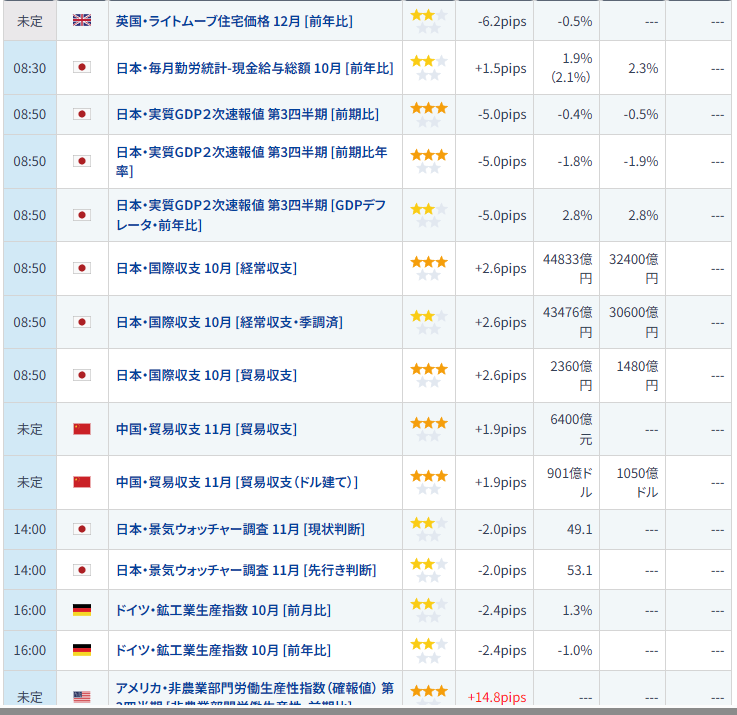Click the UK flag in the Rightmove row
The height and width of the screenshot is (715, 737).
tap(82, 21)
